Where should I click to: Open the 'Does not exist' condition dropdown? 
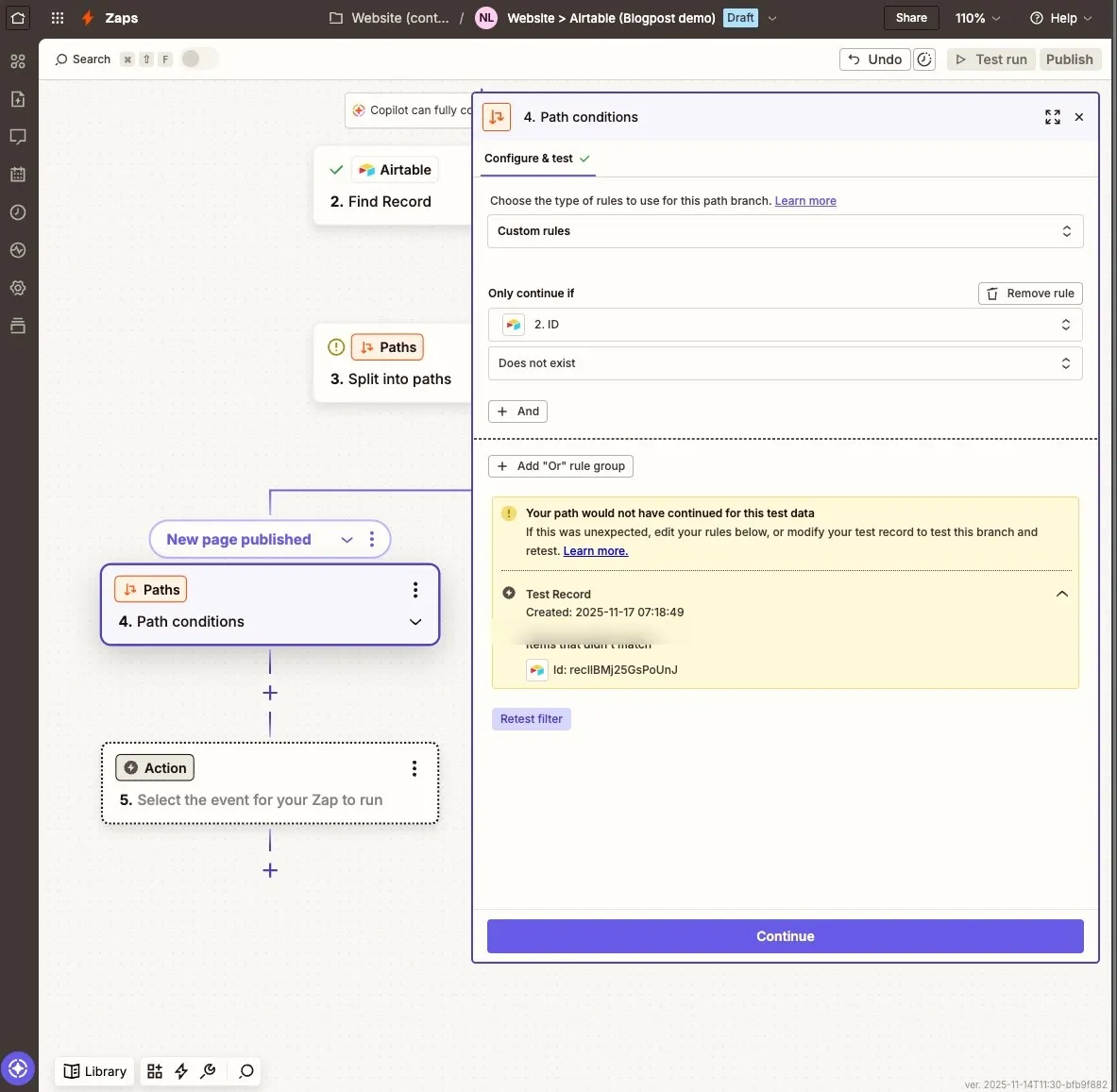pos(784,362)
